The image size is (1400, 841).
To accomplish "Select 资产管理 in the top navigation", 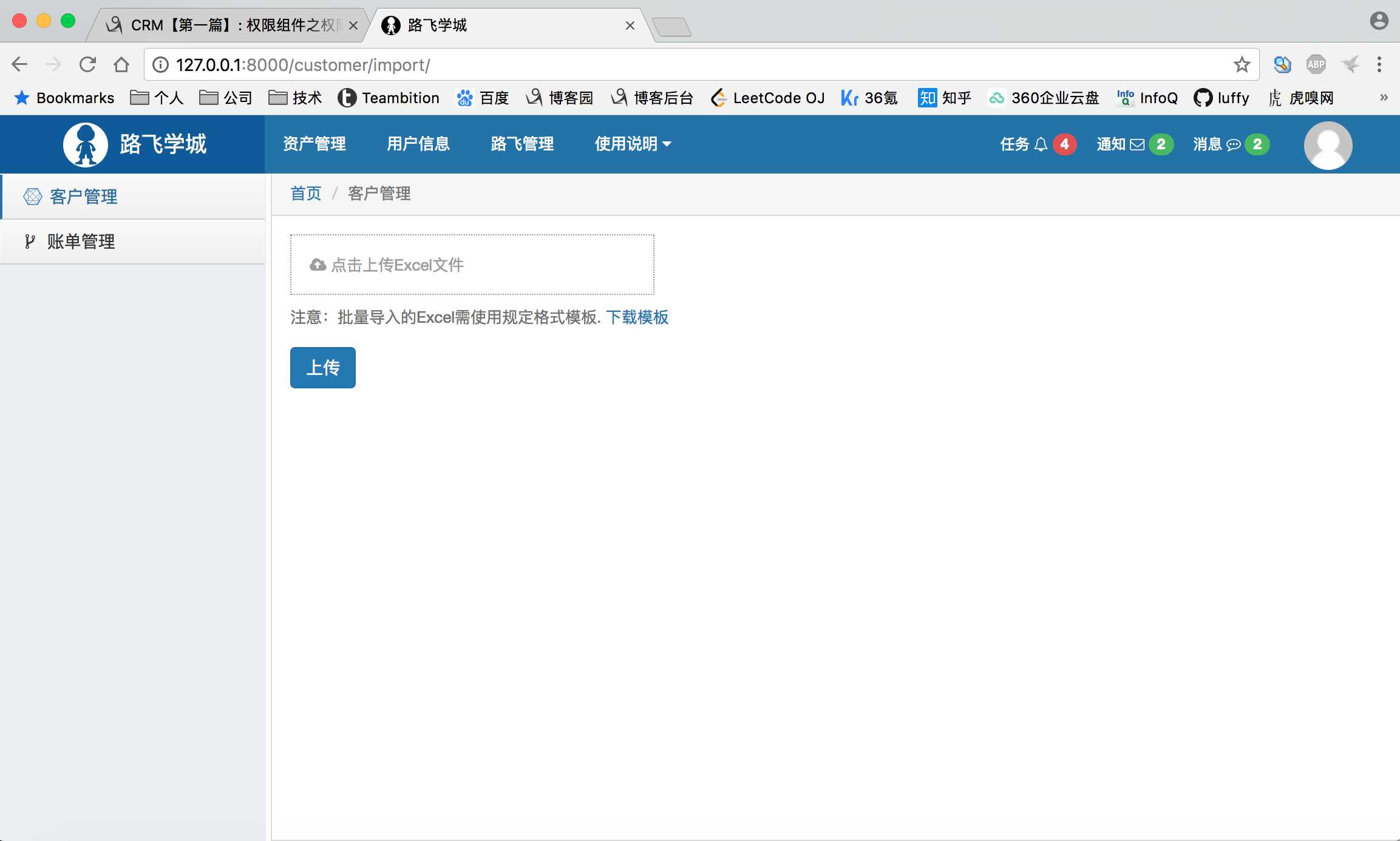I will (x=314, y=144).
